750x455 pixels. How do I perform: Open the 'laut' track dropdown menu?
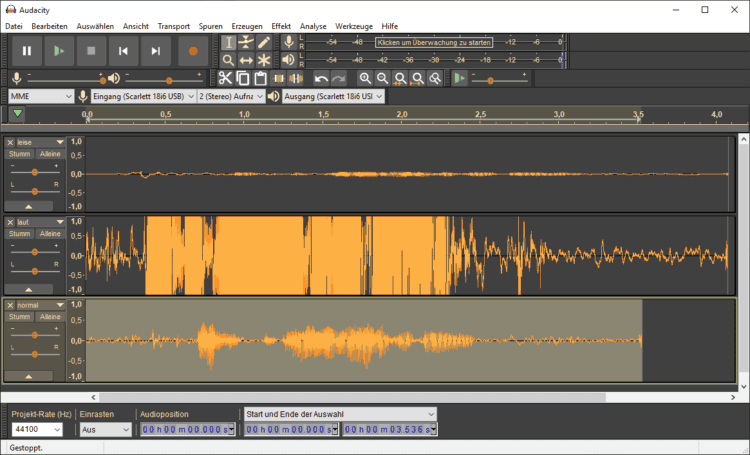[x=41, y=222]
